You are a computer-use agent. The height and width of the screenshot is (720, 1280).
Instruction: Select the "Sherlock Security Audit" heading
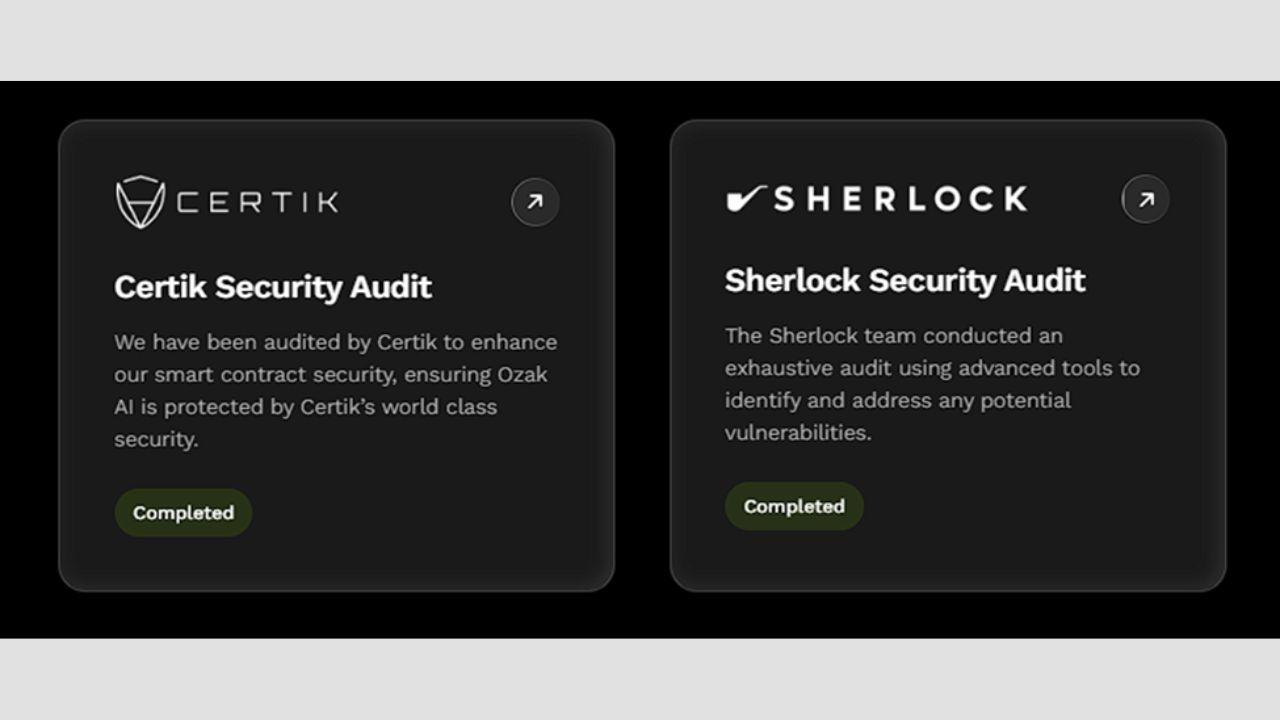905,281
